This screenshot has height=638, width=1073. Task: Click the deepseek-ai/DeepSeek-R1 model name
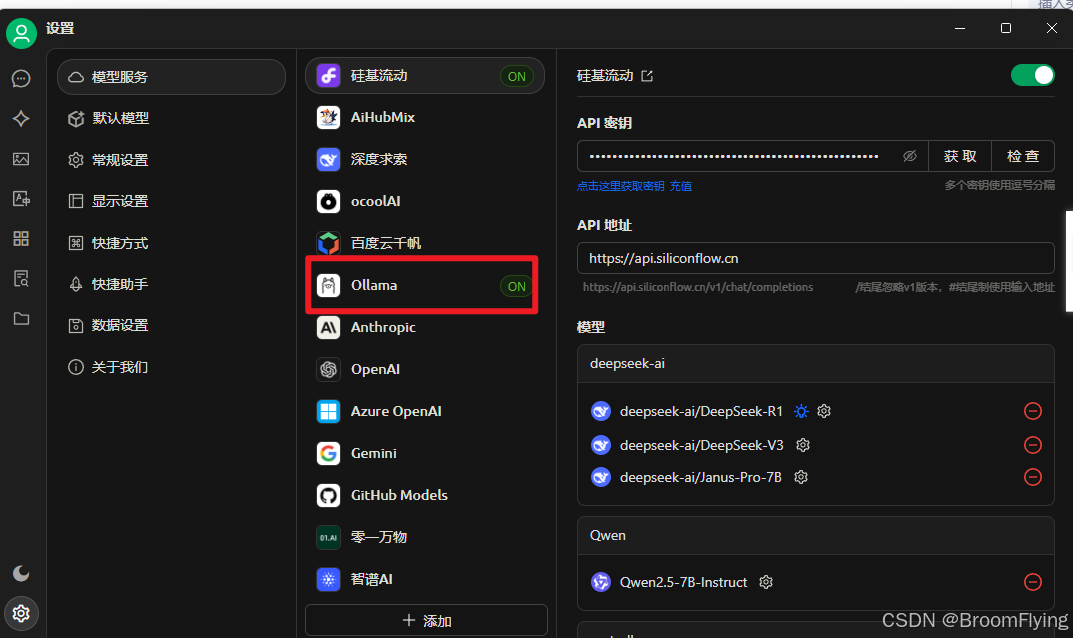pyautogui.click(x=701, y=411)
